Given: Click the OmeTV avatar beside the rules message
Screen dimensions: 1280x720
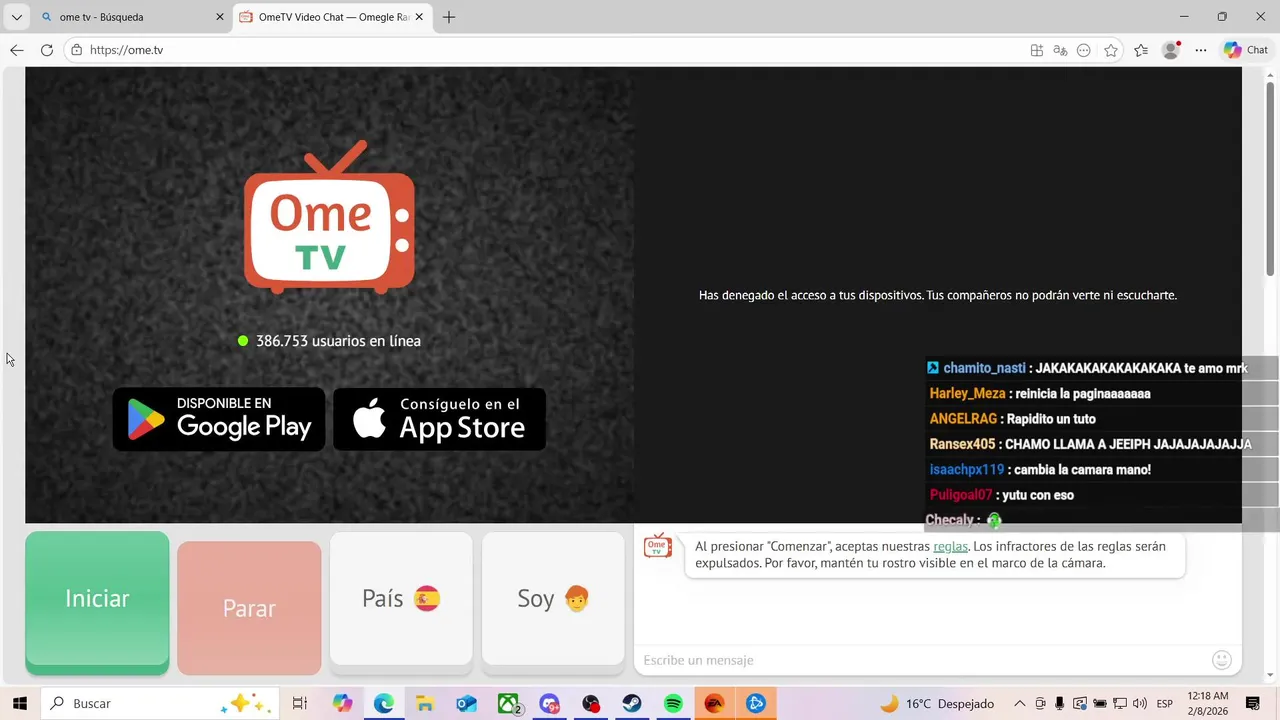Looking at the screenshot, I should click(x=657, y=546).
